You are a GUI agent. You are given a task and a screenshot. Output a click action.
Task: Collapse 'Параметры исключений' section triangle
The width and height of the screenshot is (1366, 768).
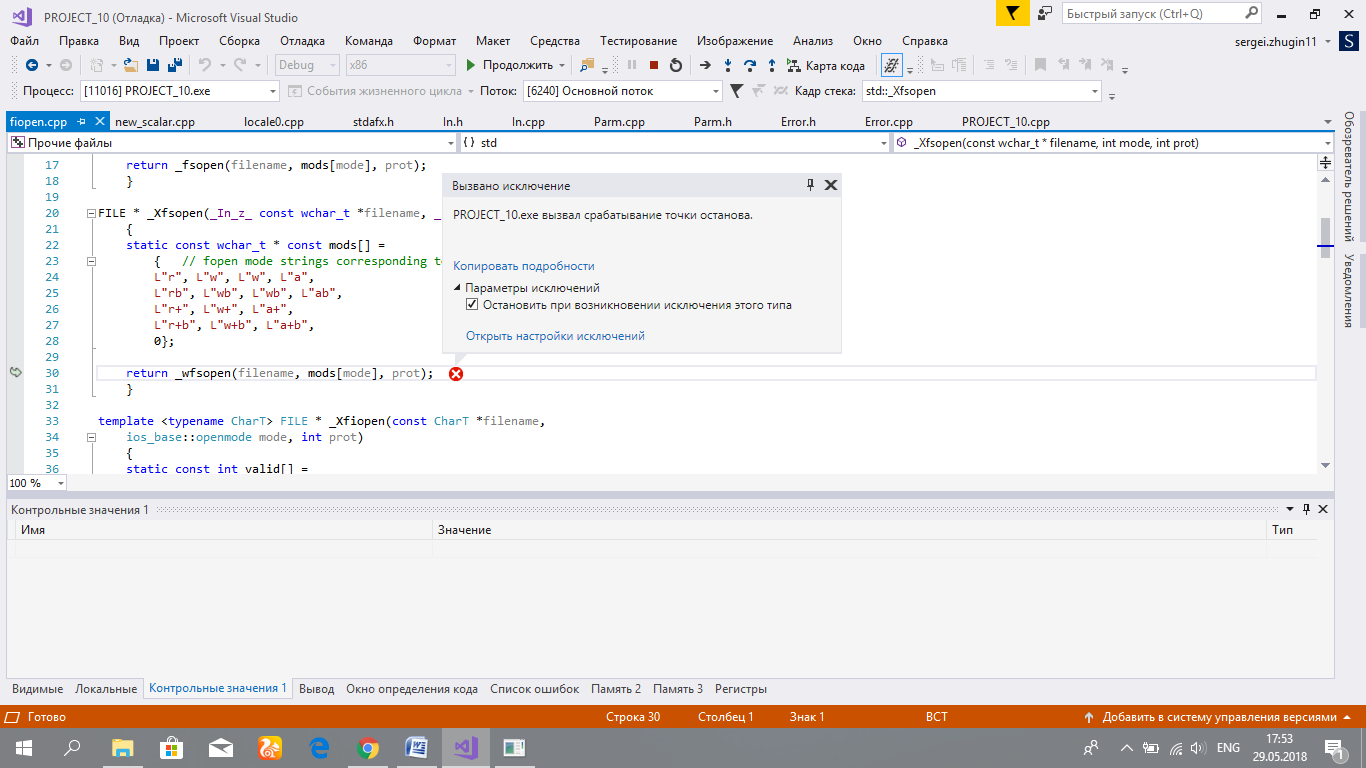tap(457, 288)
